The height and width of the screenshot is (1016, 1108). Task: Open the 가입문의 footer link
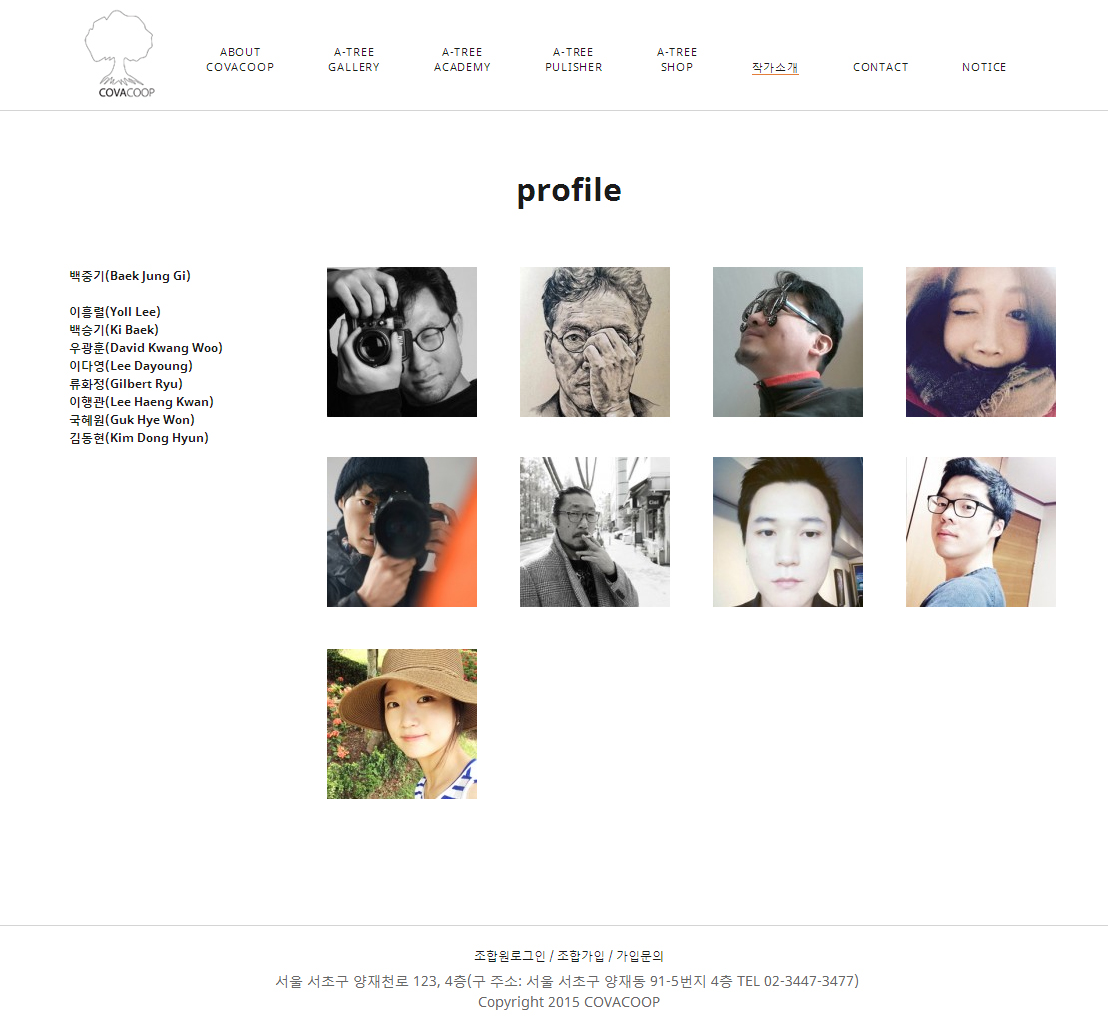click(x=640, y=956)
